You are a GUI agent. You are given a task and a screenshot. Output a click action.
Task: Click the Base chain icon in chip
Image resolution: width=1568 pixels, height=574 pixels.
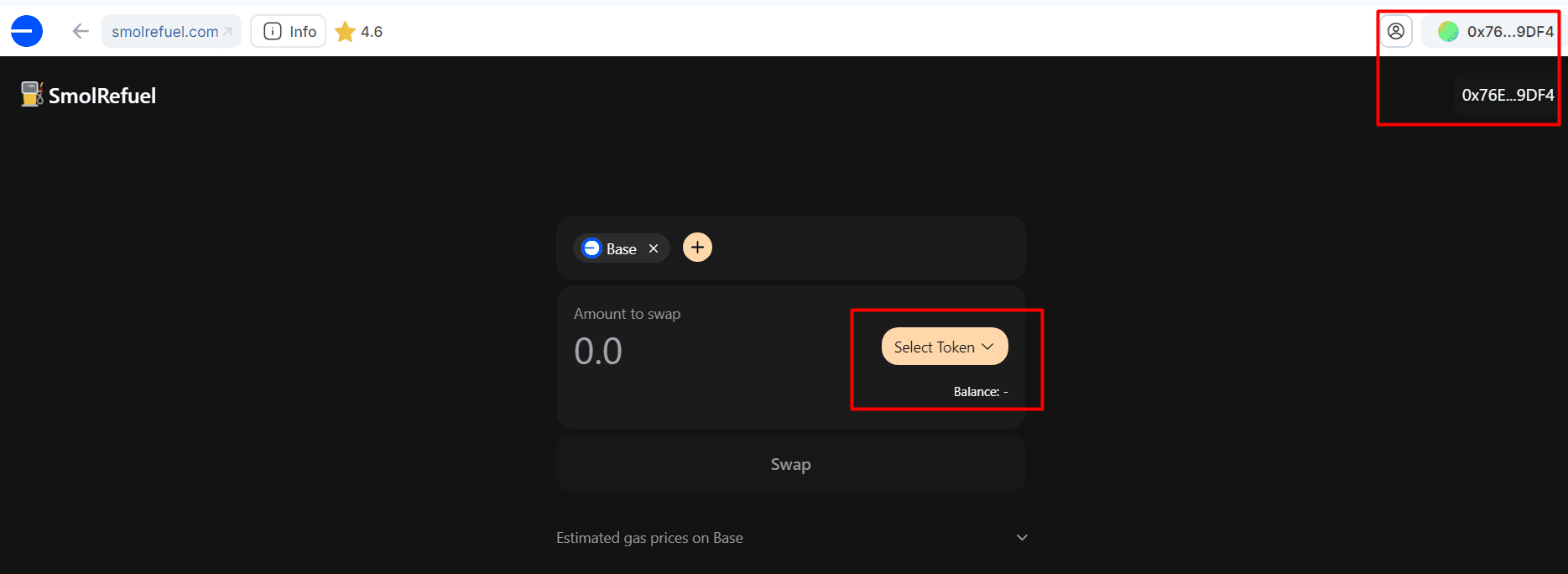591,248
